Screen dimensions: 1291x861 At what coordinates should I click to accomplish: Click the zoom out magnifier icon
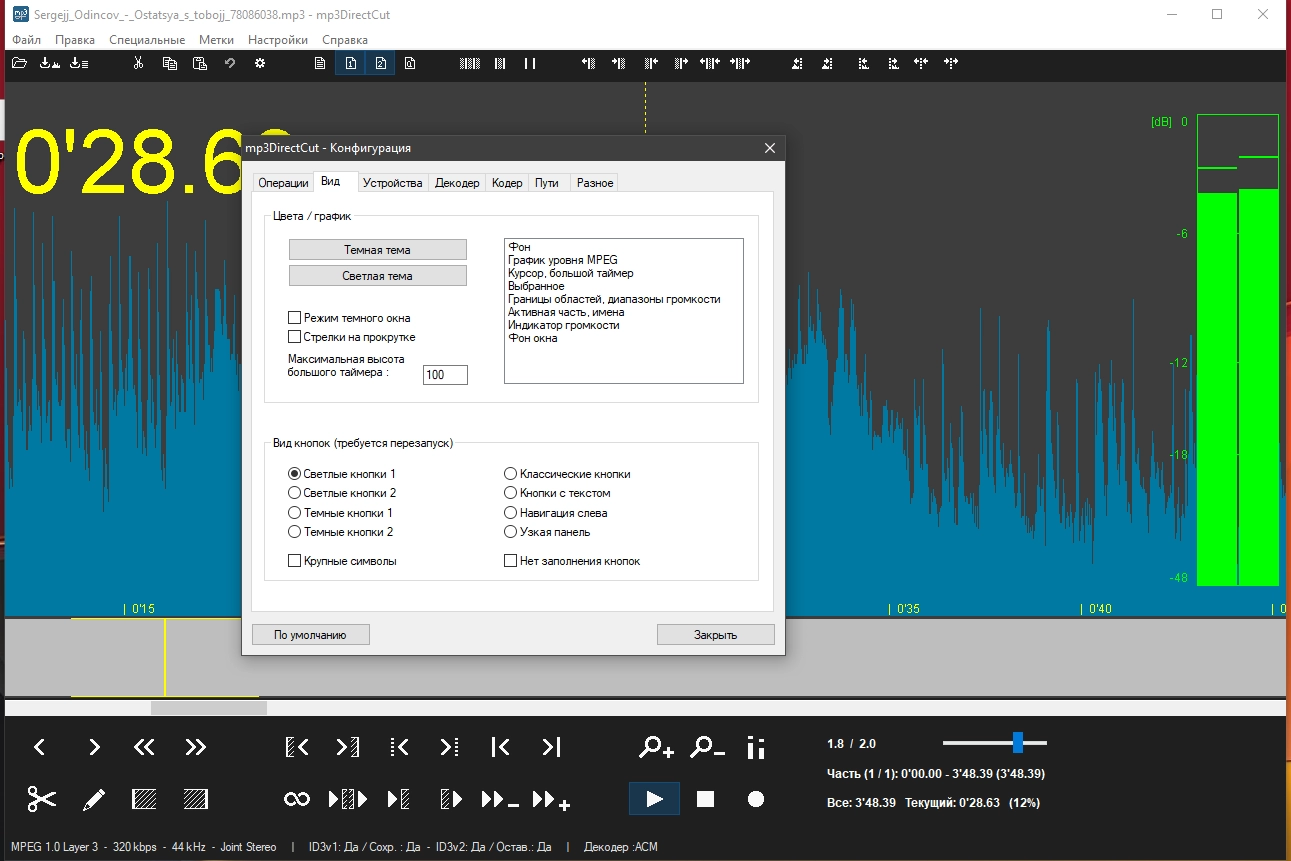pos(707,747)
